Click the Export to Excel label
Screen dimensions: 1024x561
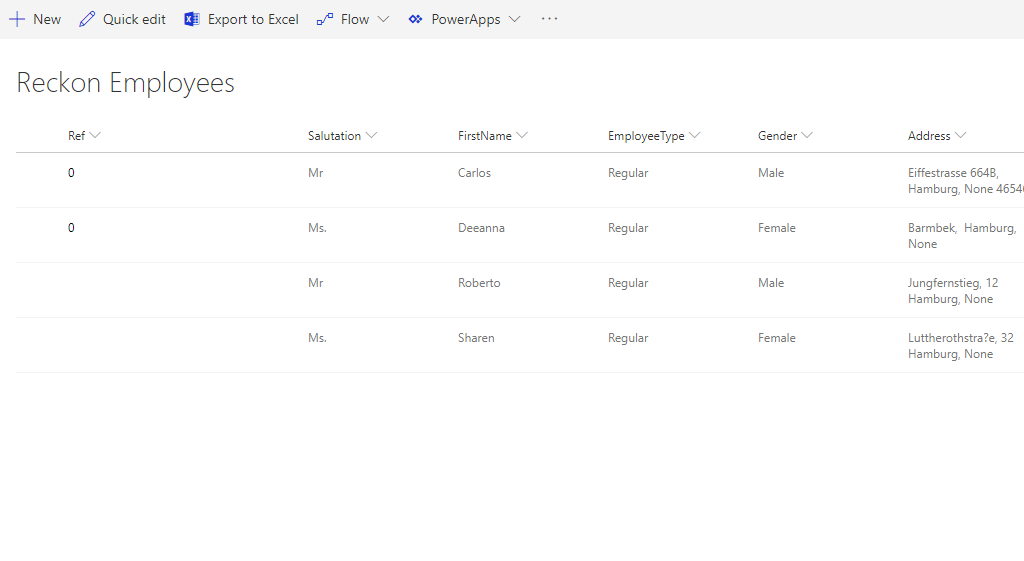(253, 19)
